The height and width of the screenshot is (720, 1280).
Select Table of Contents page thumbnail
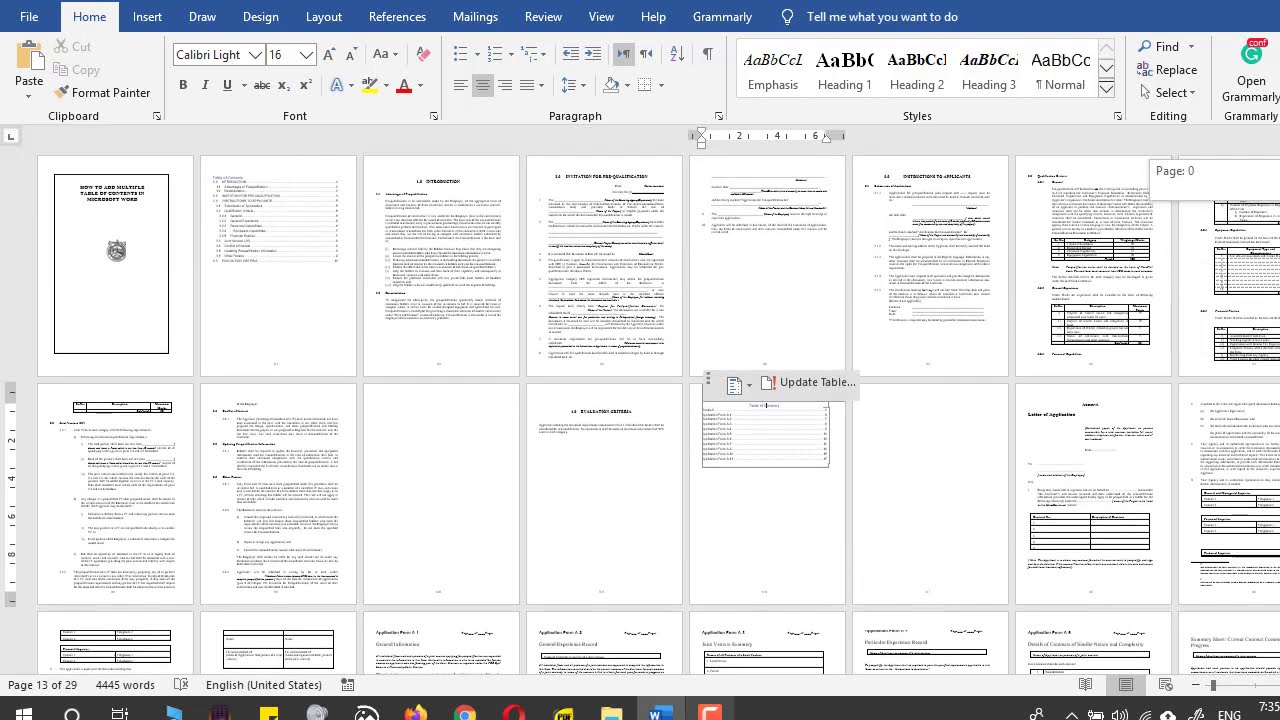[279, 266]
